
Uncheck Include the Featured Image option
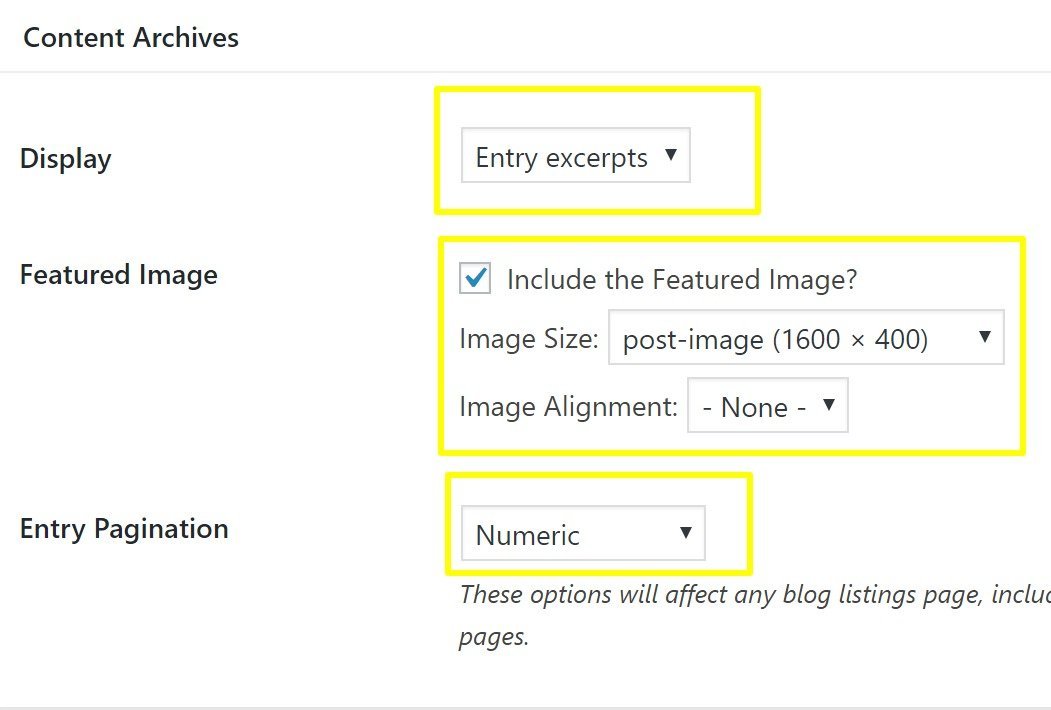(x=474, y=279)
